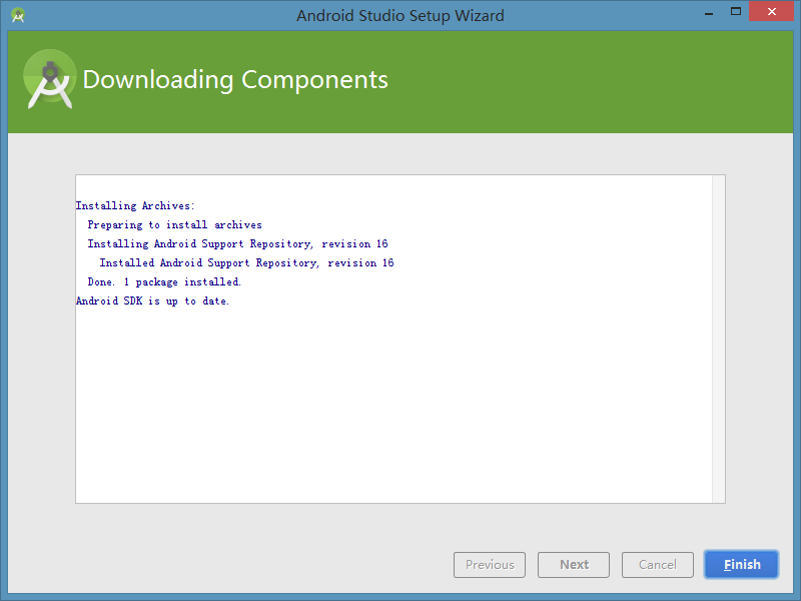Click 'Android SDK is up to date.' line
The image size is (801, 601).
click(153, 301)
